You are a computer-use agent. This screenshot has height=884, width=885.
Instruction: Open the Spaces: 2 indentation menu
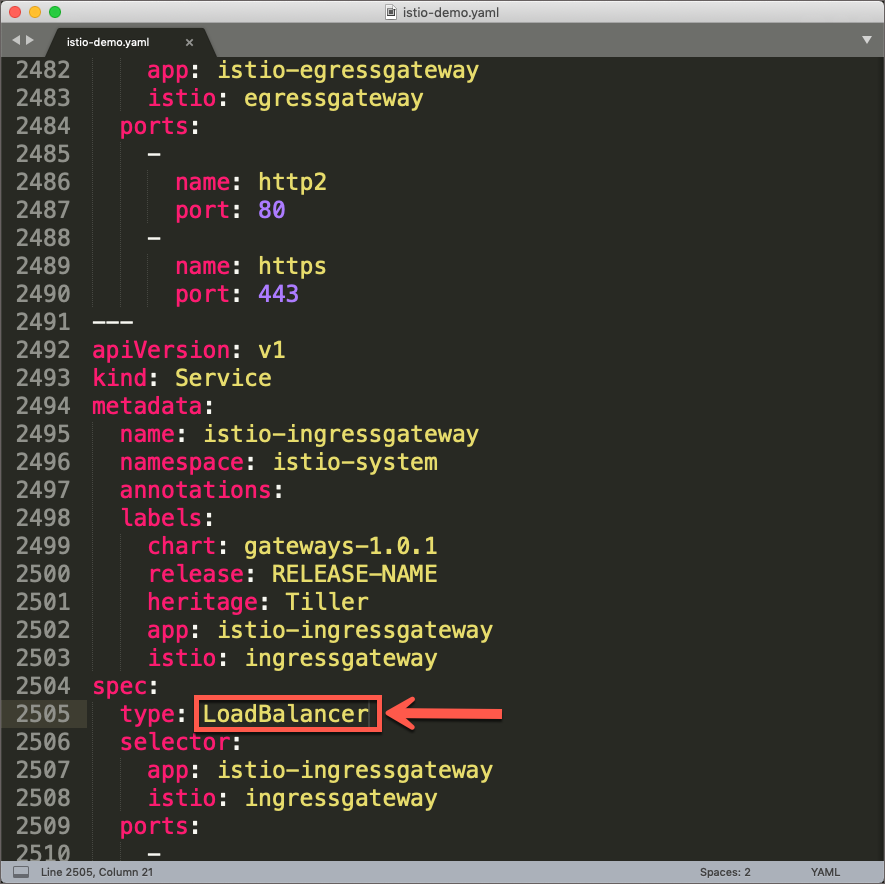coord(725,872)
